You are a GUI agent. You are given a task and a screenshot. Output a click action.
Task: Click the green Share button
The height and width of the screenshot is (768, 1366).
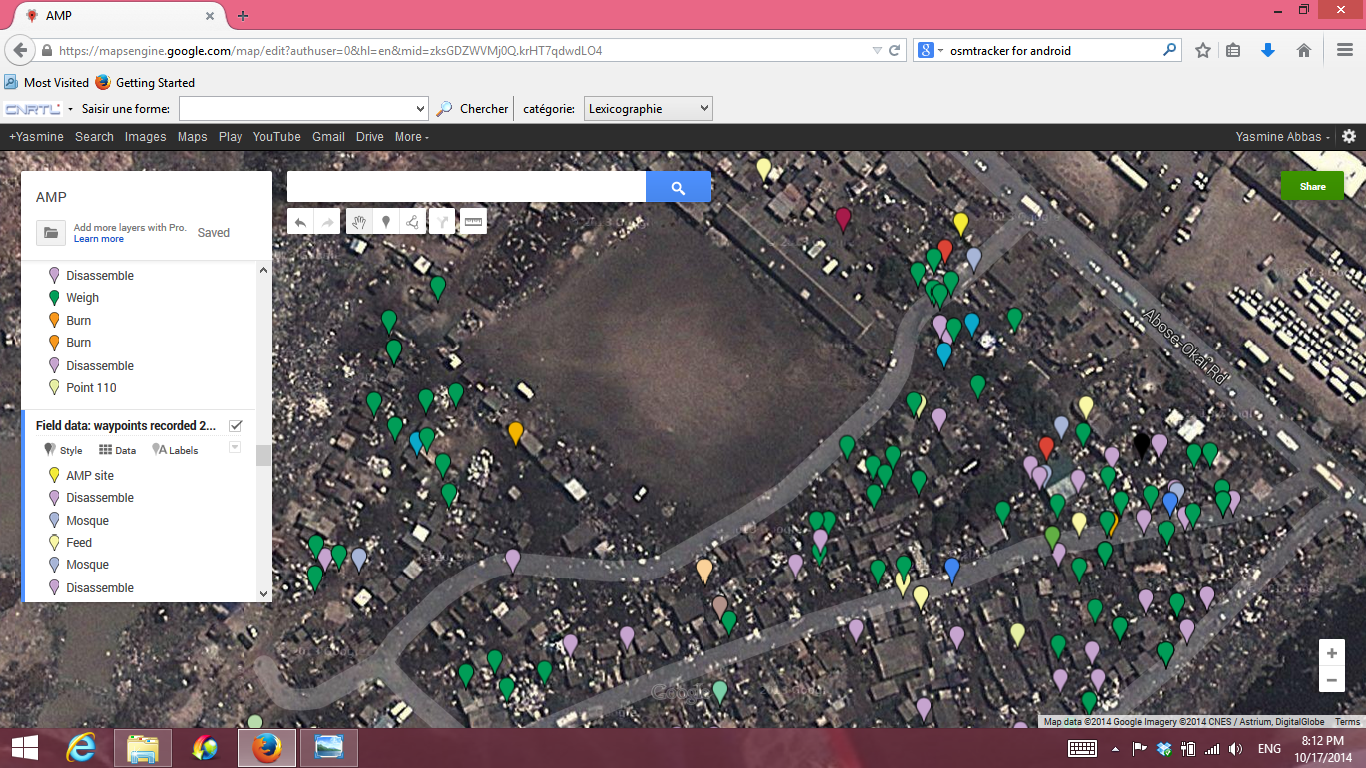coord(1312,186)
